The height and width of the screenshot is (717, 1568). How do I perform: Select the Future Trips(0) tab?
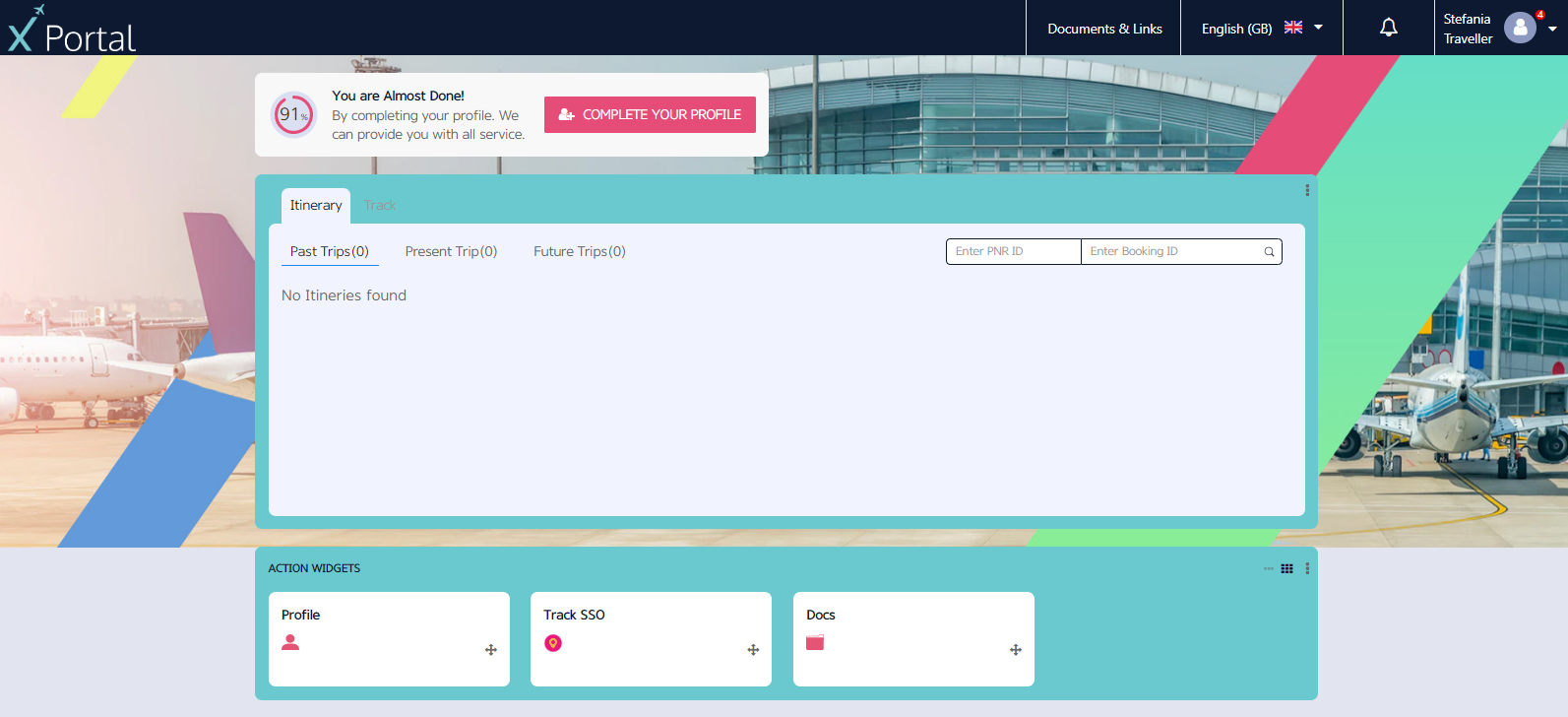[579, 252]
